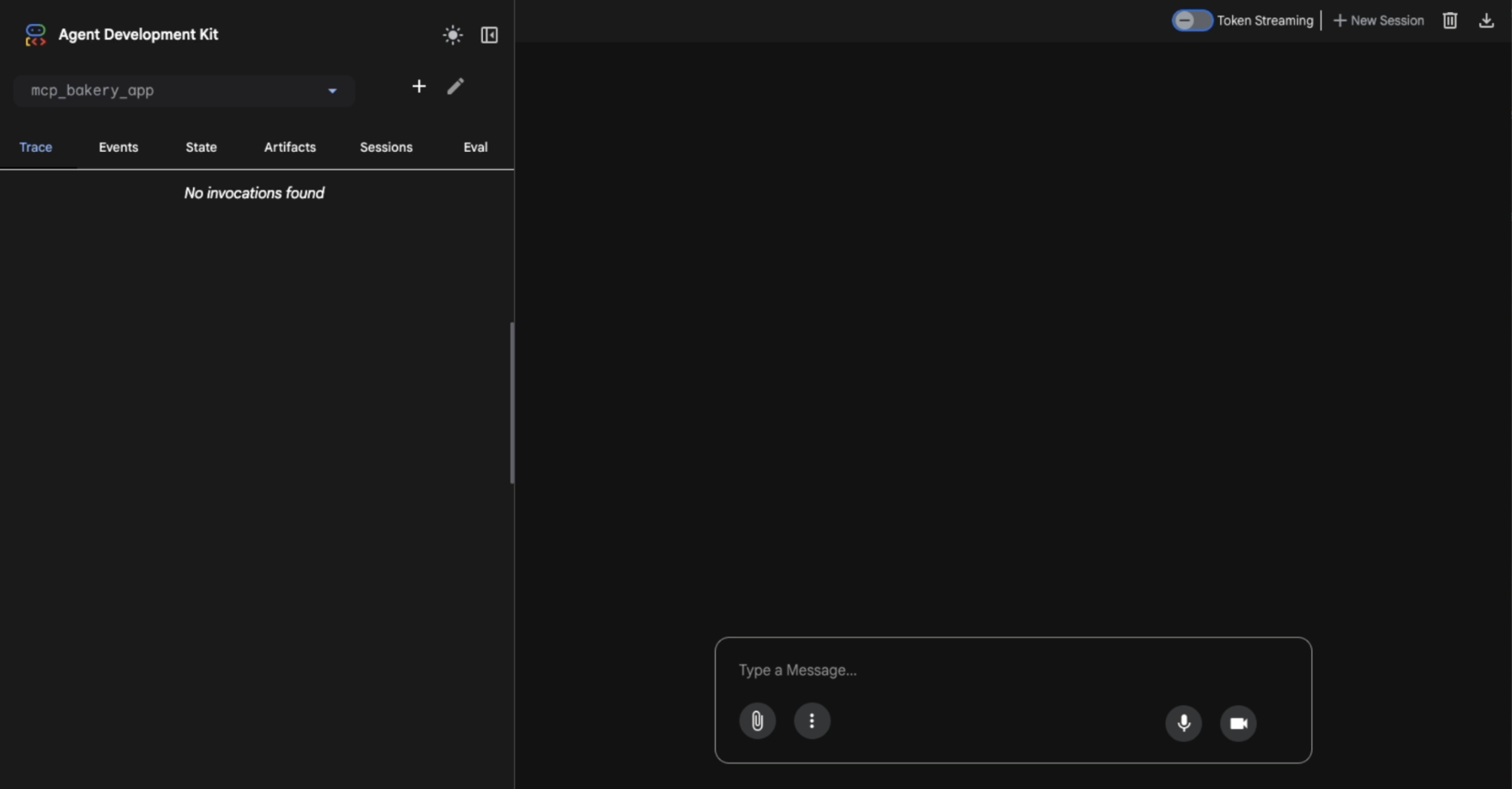The image size is (1512, 789).
Task: Open the Artifacts tab
Action: coord(290,148)
